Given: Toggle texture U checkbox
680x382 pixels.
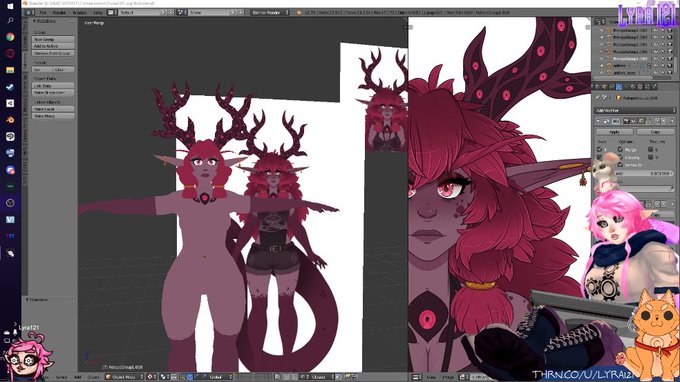Looking at the screenshot, I should tap(651, 149).
